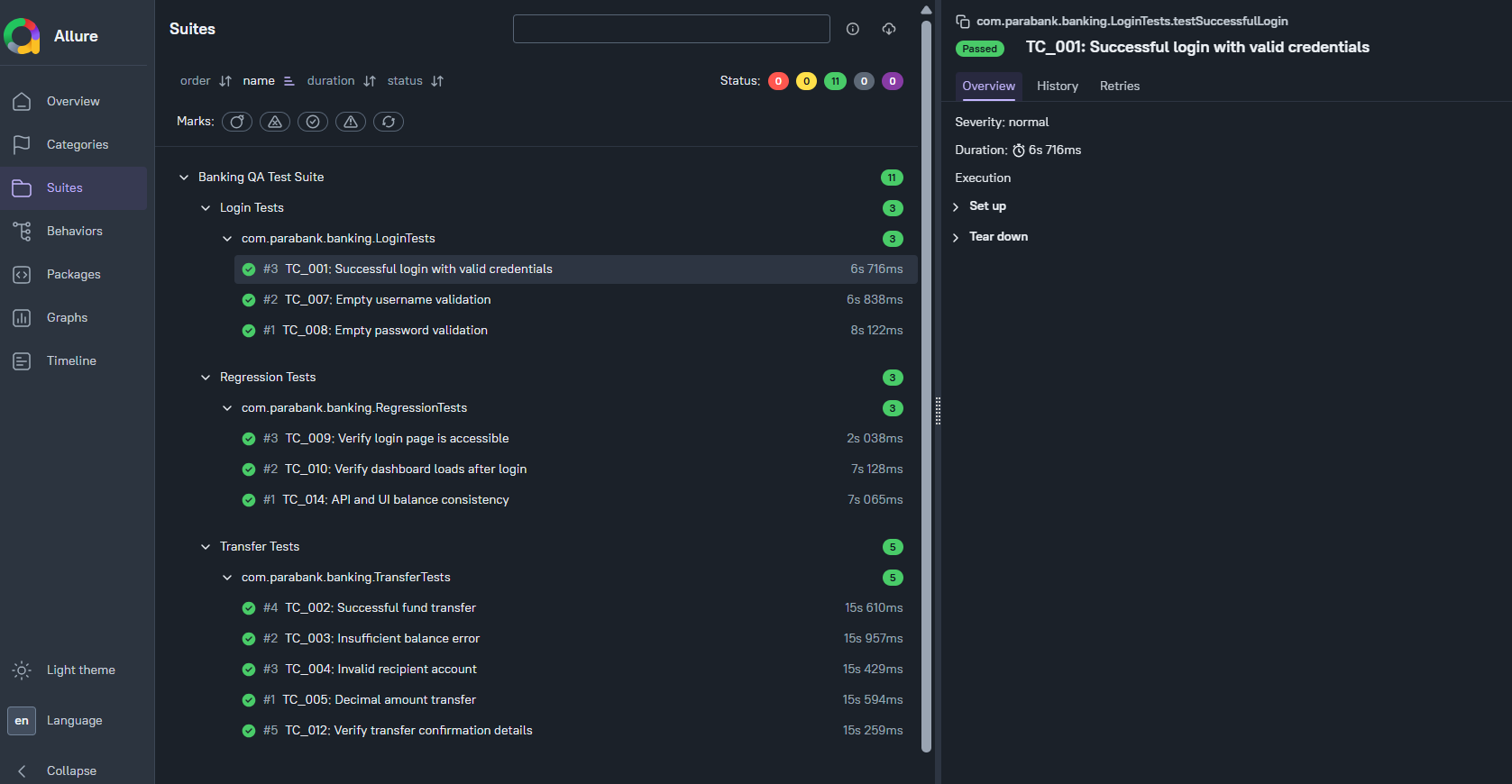Go to Behaviors view
The image size is (1512, 784).
click(x=73, y=231)
